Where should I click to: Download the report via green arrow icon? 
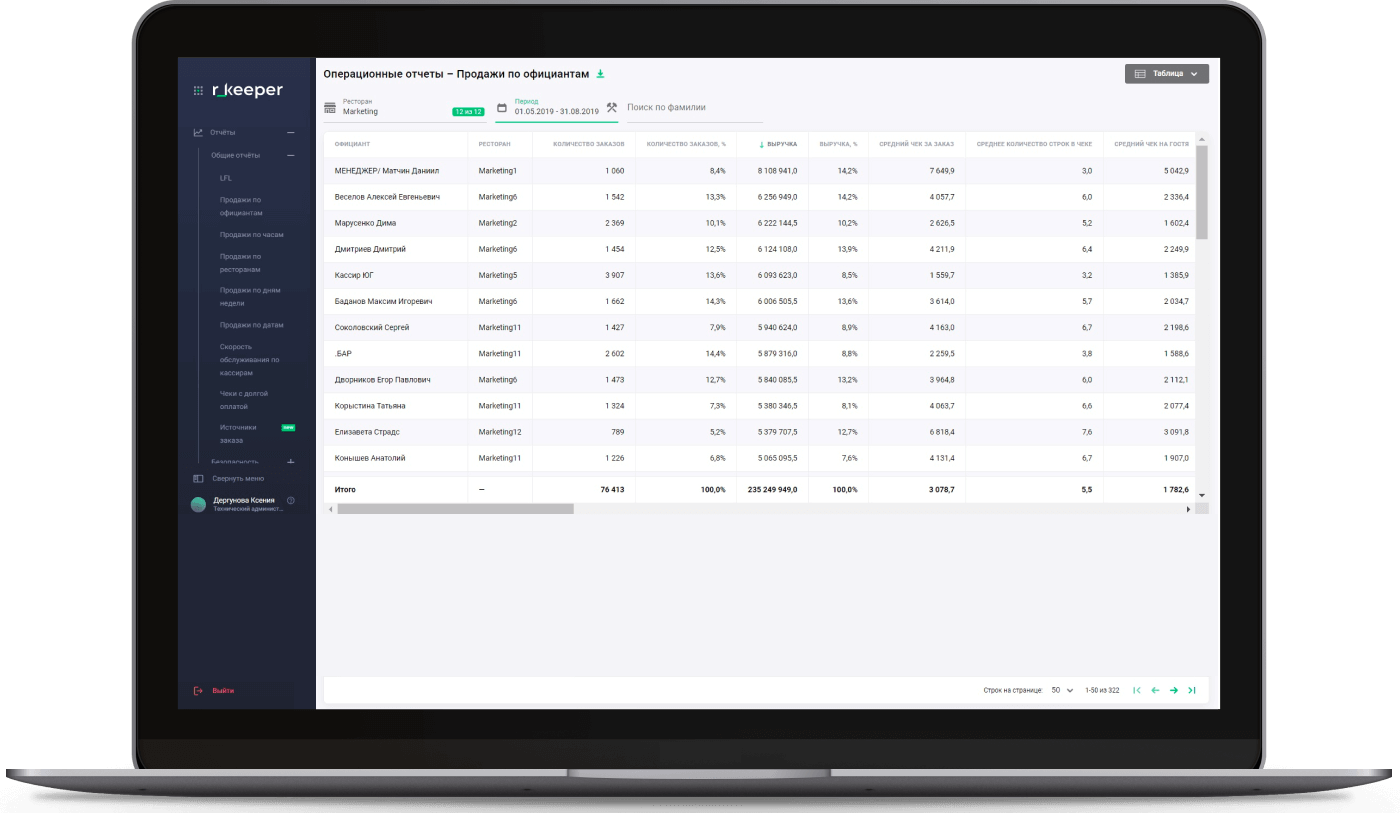(x=600, y=74)
